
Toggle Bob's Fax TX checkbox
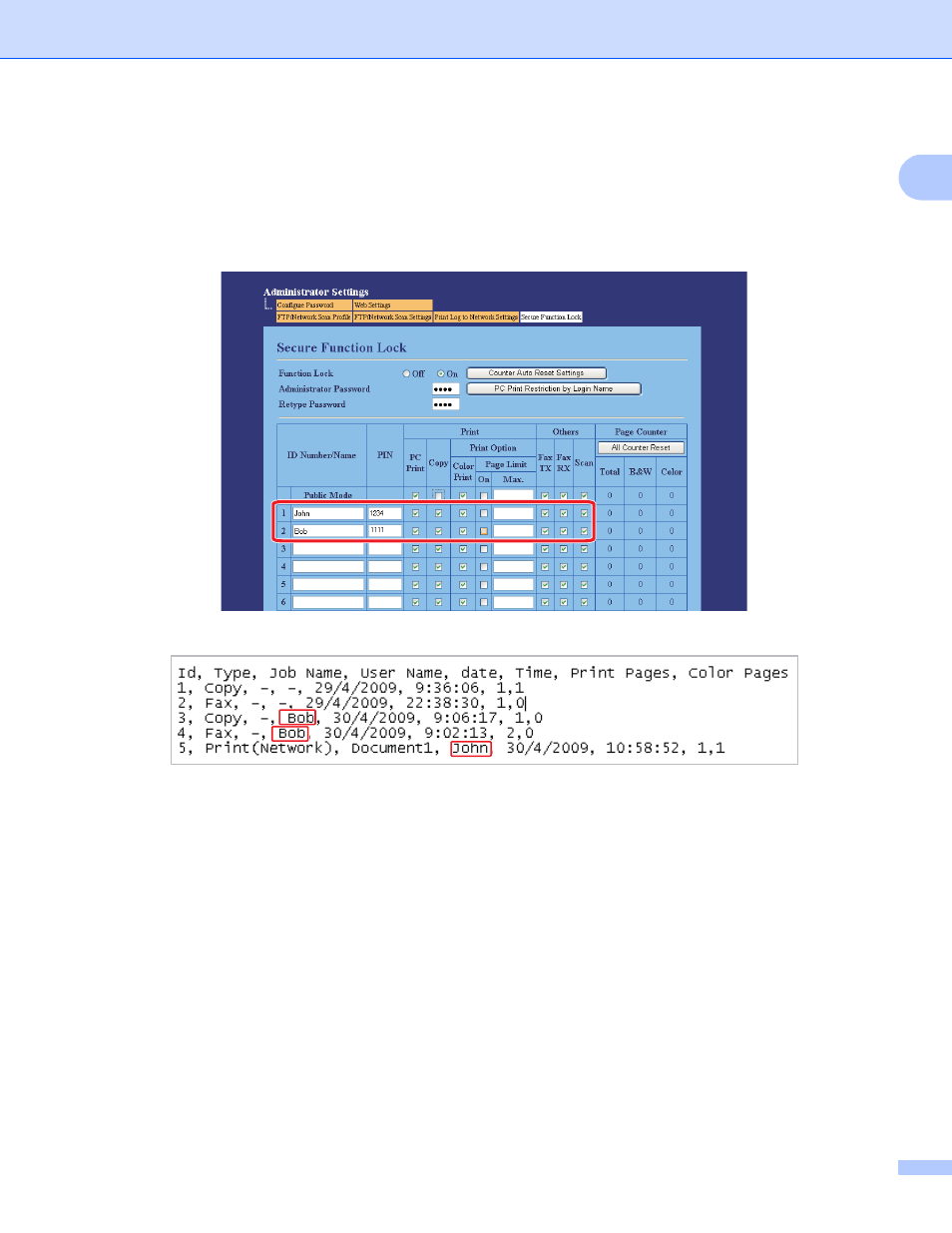tap(545, 531)
